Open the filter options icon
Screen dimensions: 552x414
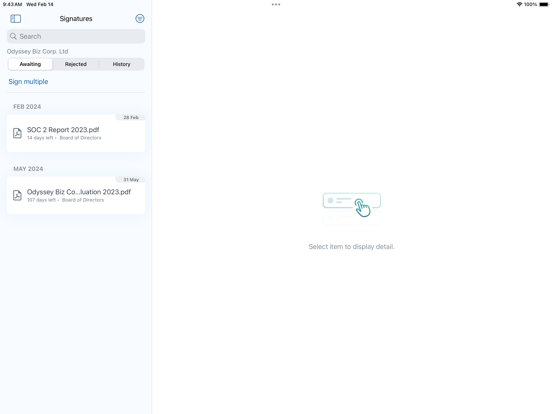click(x=140, y=18)
